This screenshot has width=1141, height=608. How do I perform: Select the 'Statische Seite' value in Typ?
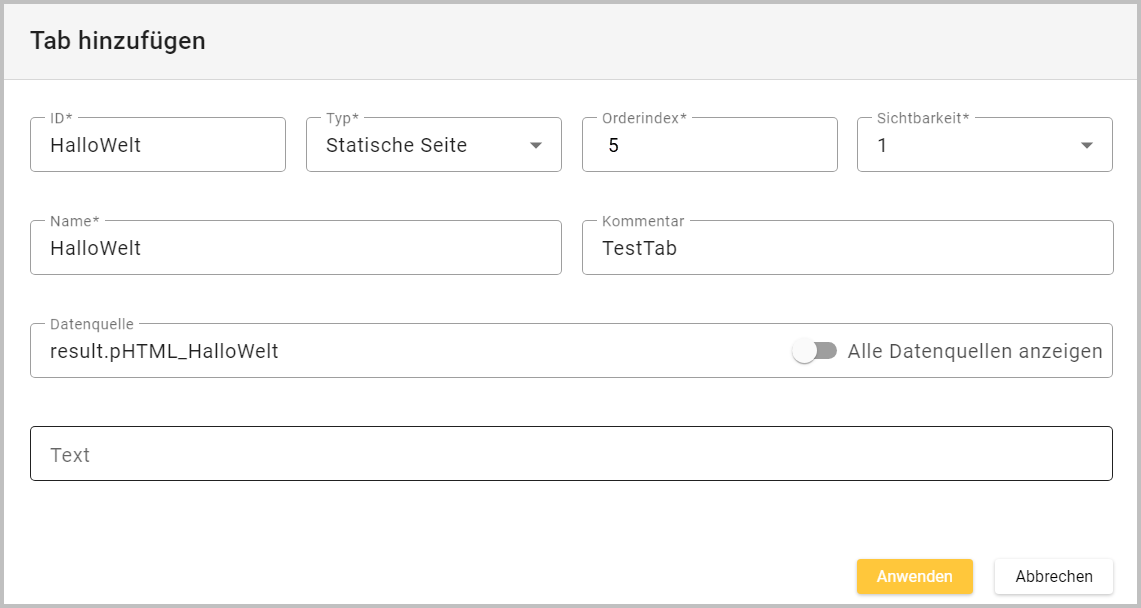[x=397, y=145]
